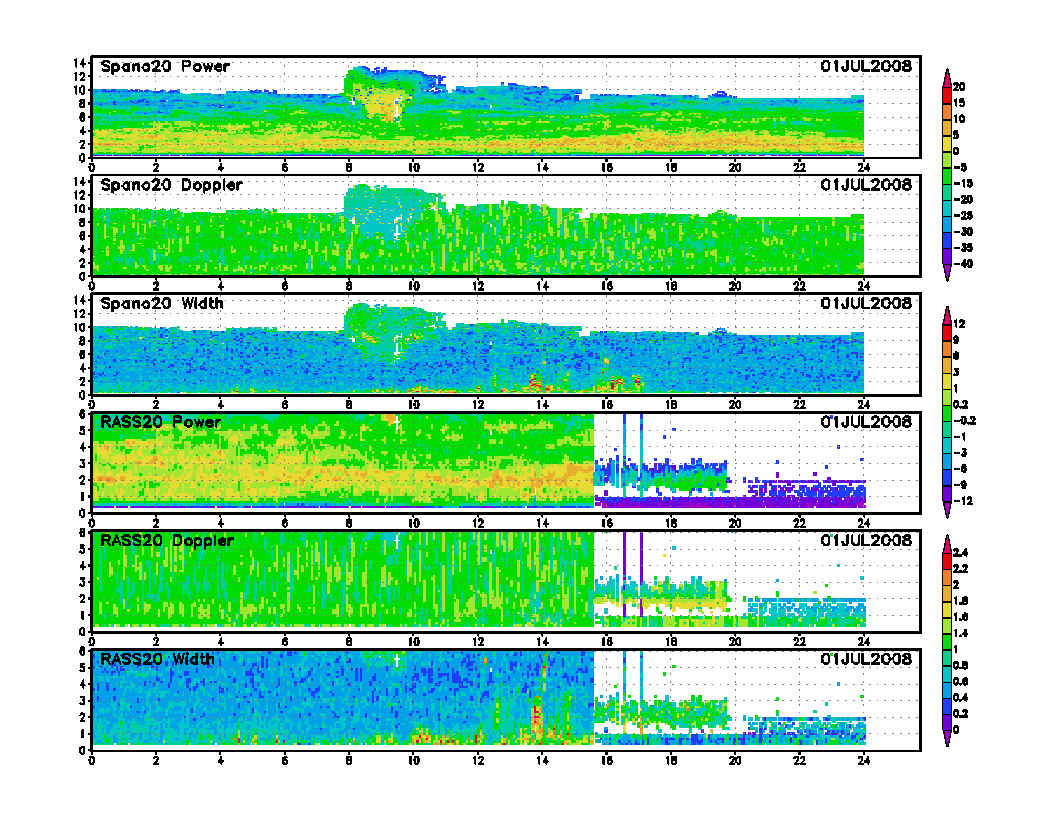Click the '-12' label on the Doppler color bar
Screen dimensions: 1056x816
963,501
